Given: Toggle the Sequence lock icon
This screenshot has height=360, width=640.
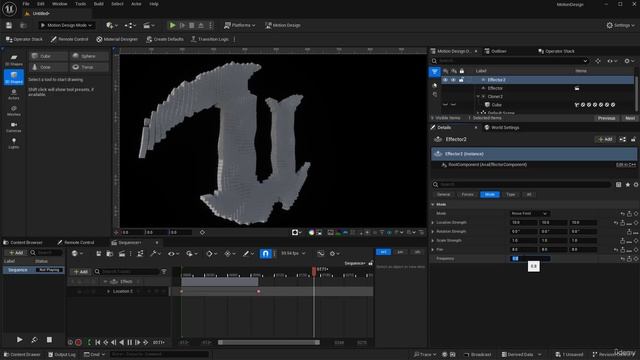Looking at the screenshot, I should pyautogui.click(x=370, y=264).
